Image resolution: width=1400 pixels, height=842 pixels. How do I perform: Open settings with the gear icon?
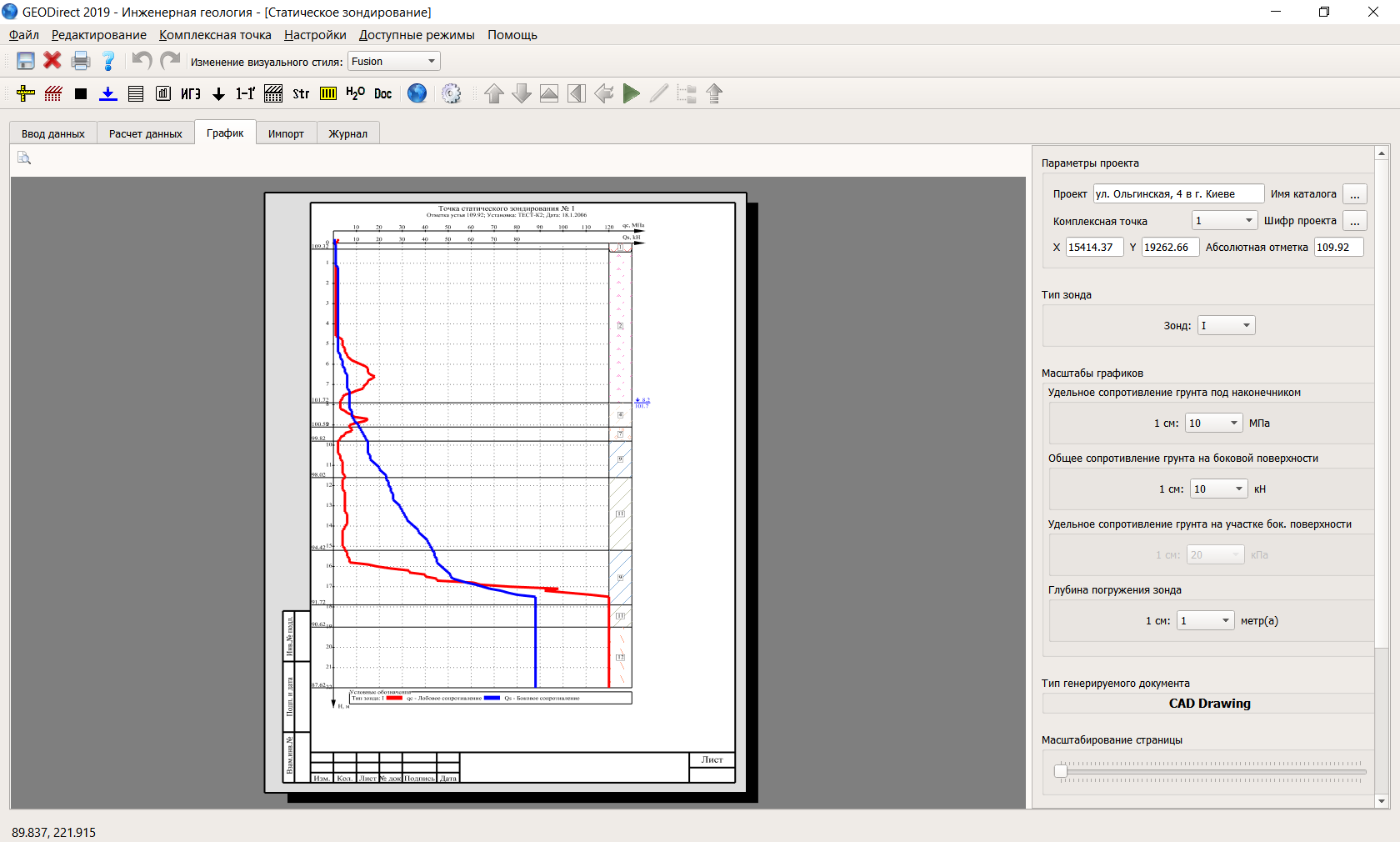coord(451,93)
